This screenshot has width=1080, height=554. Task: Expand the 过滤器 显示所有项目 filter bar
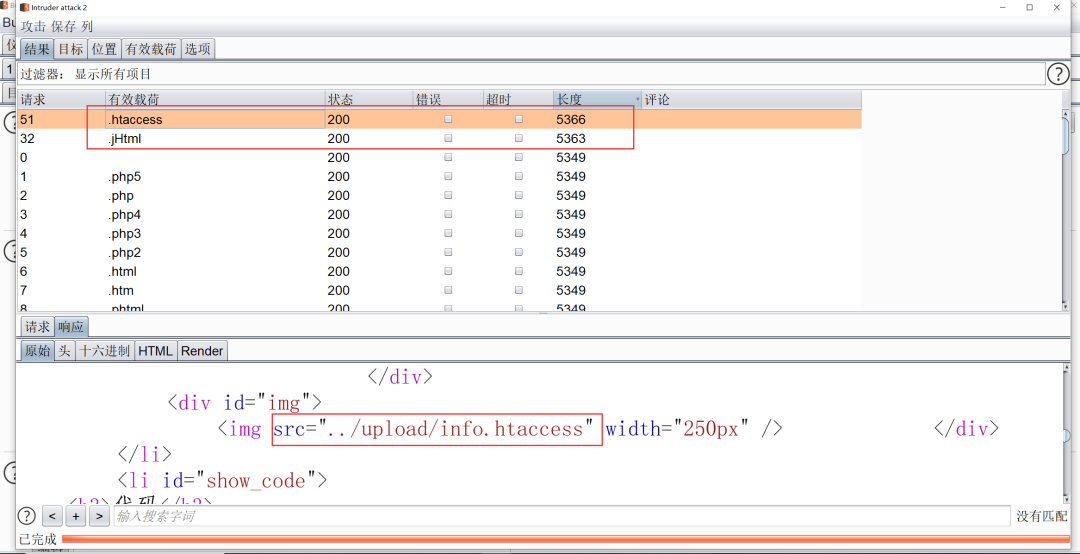click(x=530, y=74)
